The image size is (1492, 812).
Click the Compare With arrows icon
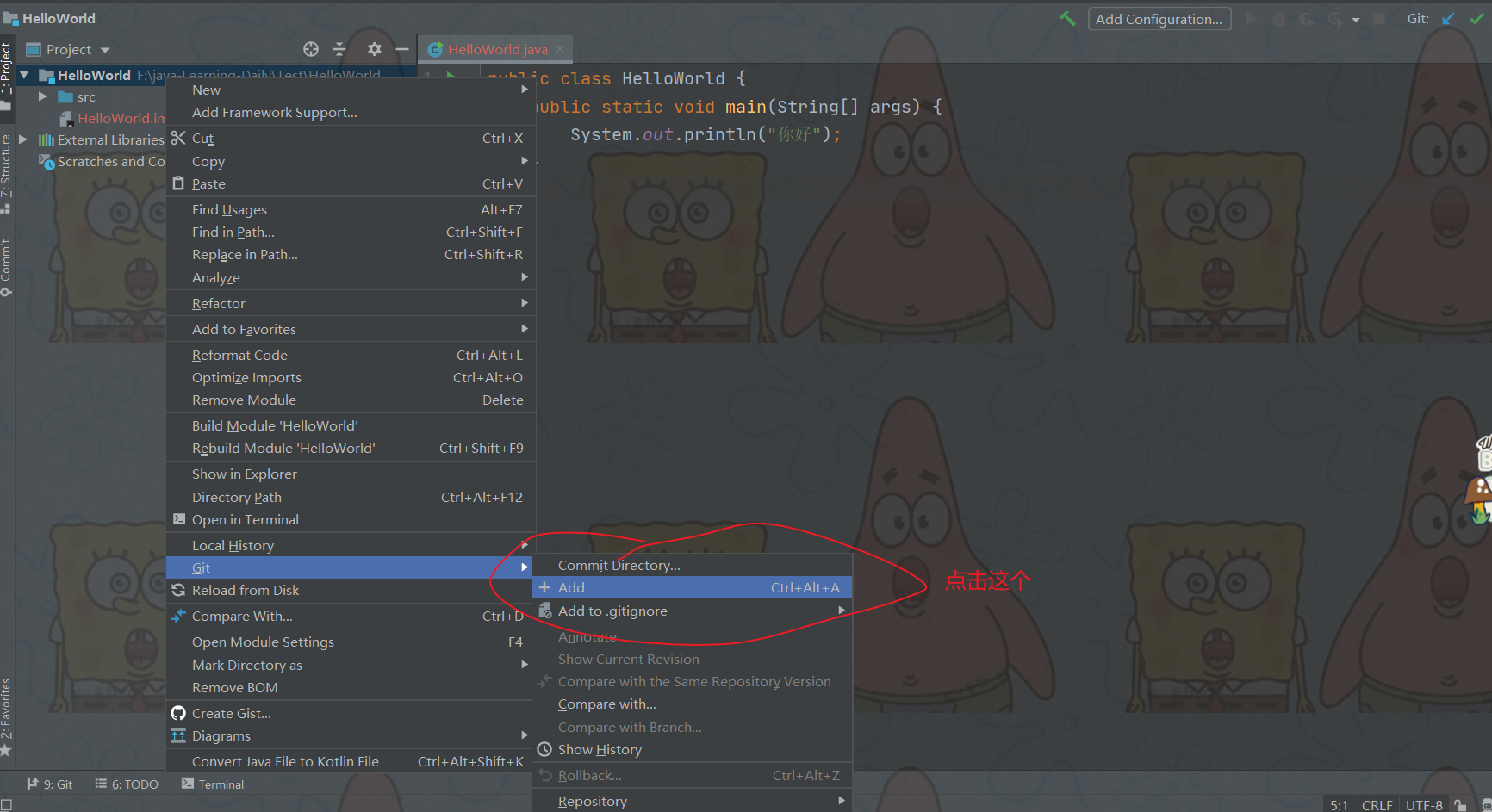pyautogui.click(x=178, y=616)
